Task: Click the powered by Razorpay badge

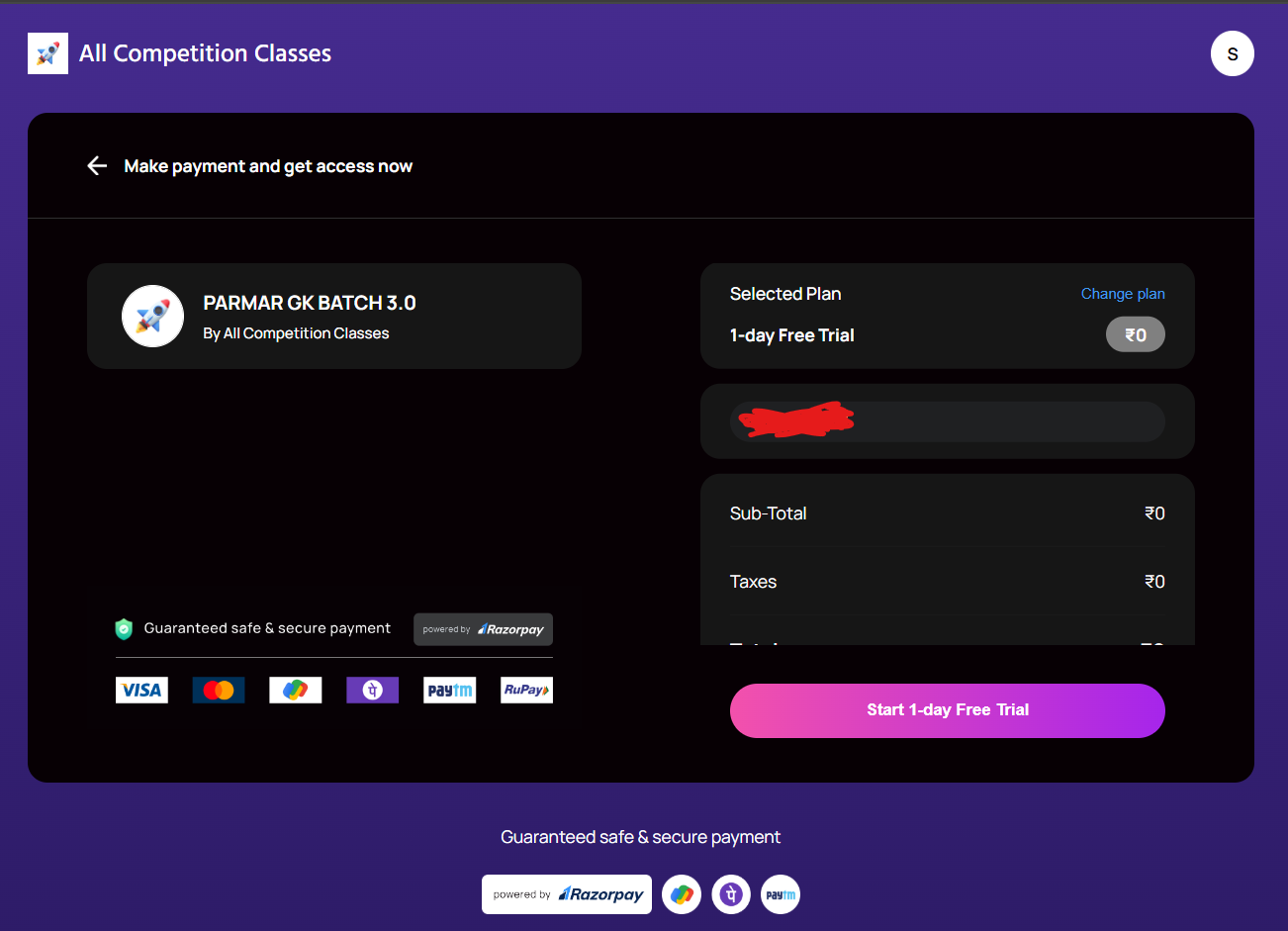Action: [483, 628]
